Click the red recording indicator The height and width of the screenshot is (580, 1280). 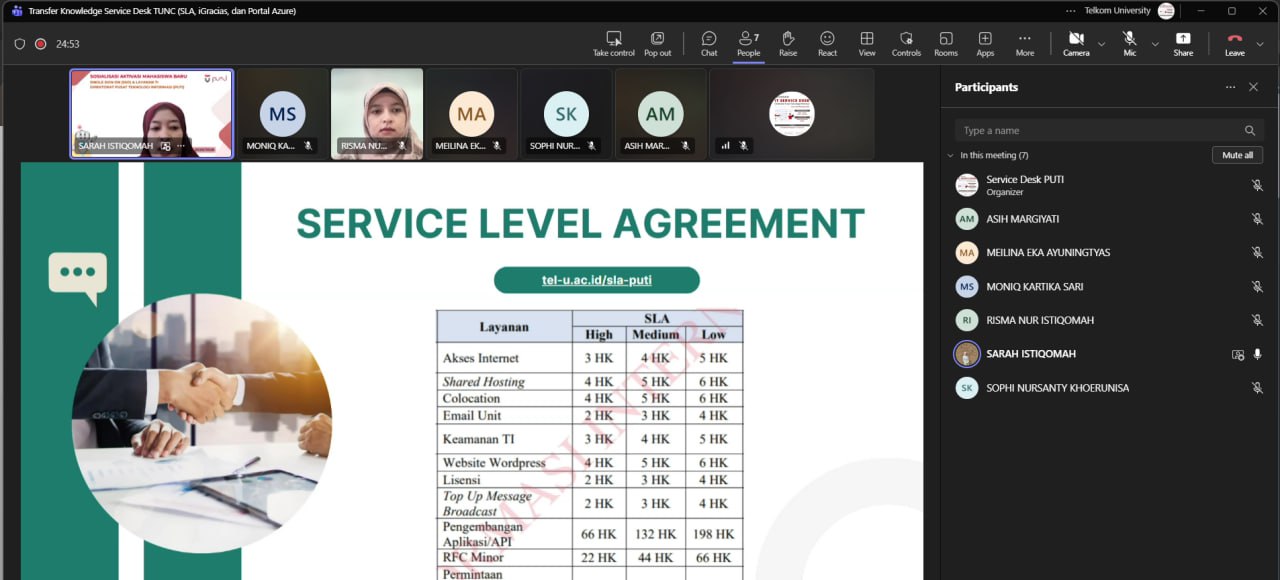click(x=41, y=44)
